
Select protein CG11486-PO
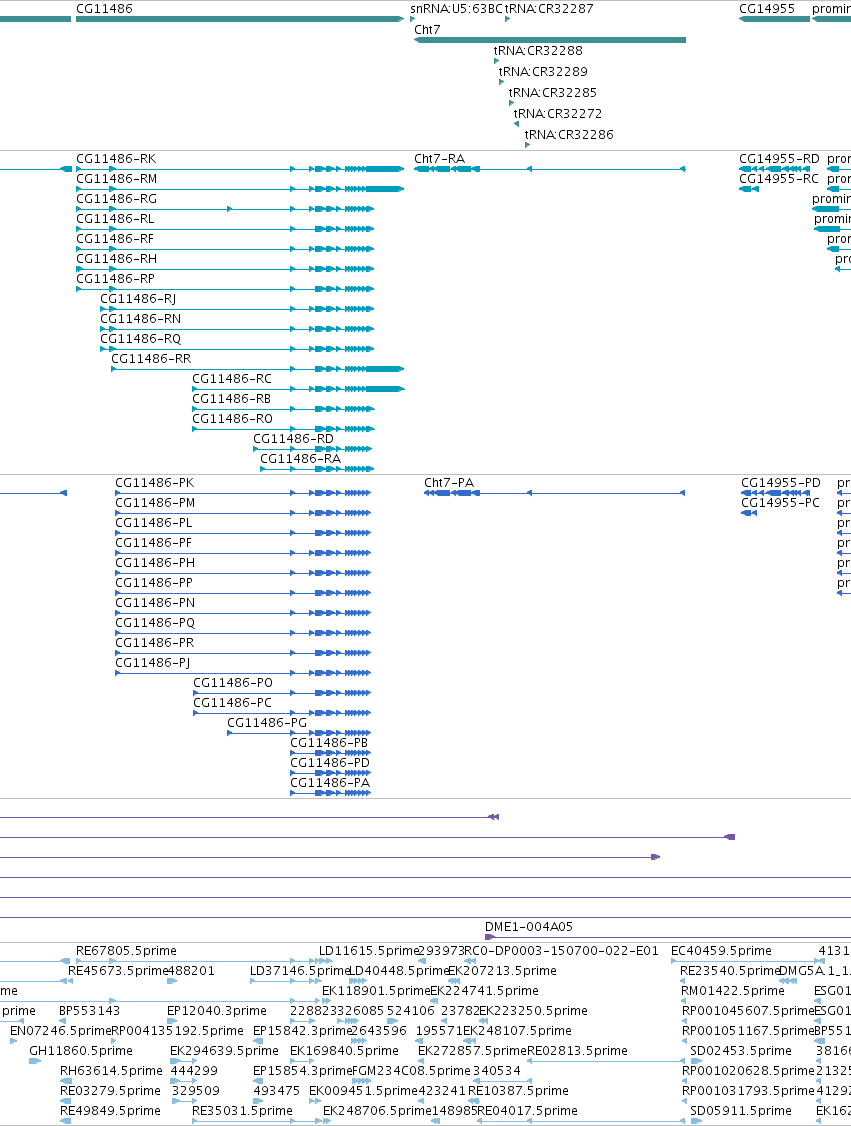coord(233,684)
